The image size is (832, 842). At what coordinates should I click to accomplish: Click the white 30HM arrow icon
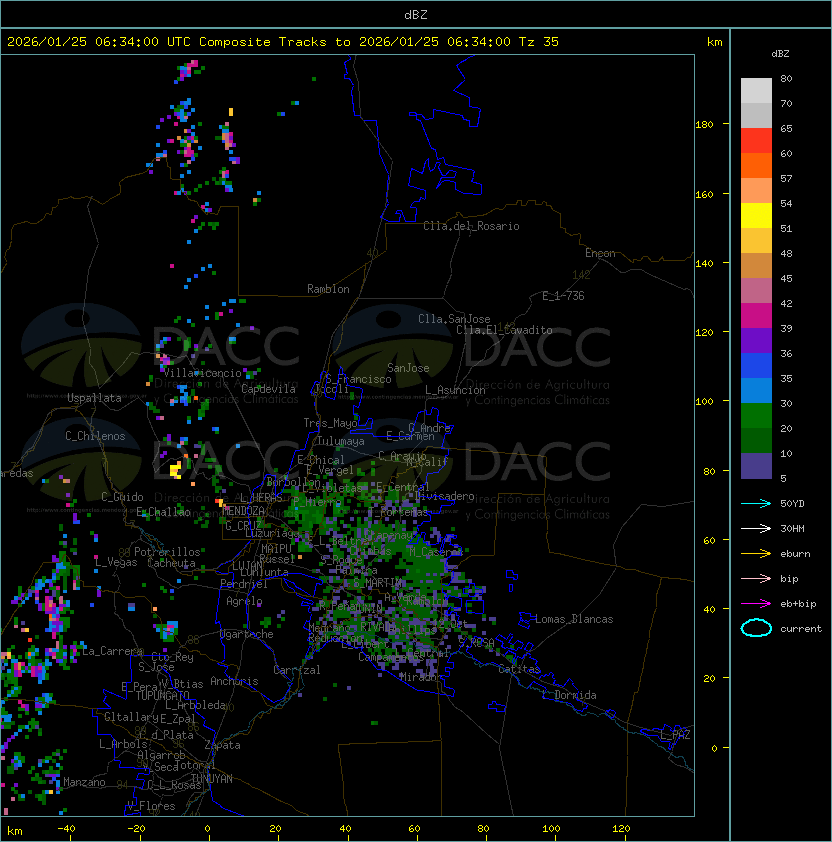coord(756,528)
